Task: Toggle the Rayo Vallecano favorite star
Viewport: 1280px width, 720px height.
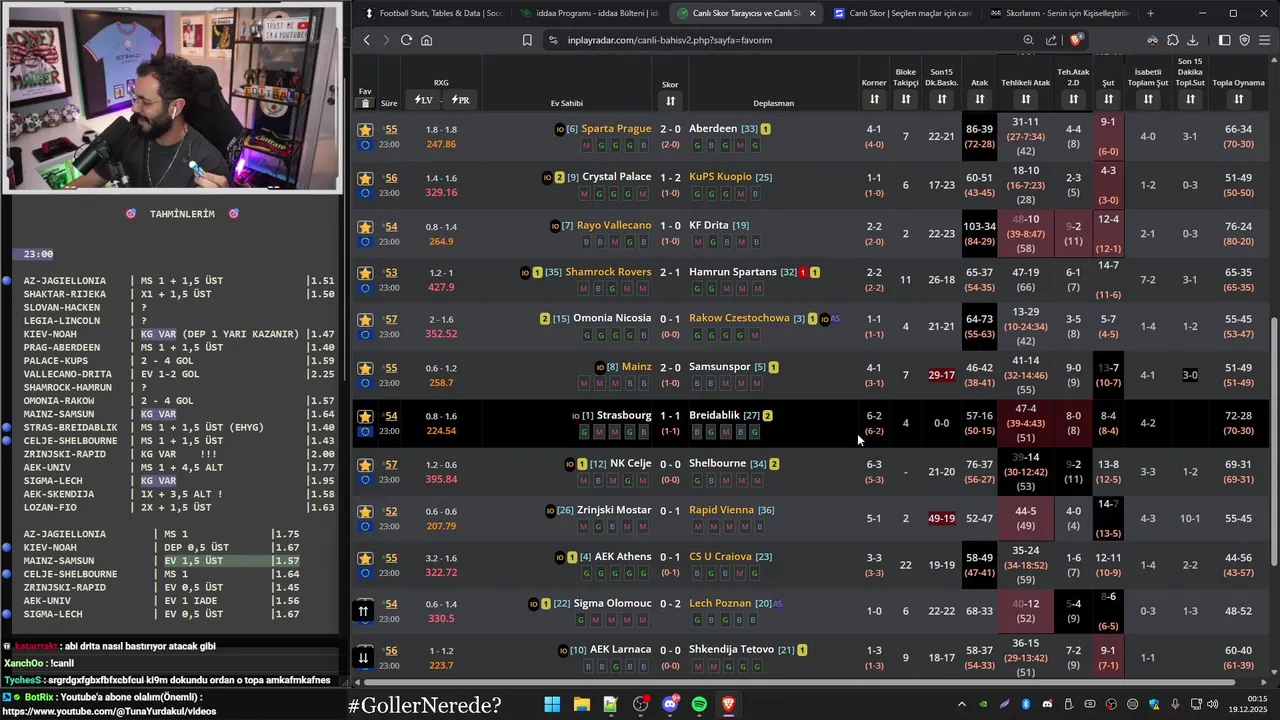Action: tap(365, 227)
